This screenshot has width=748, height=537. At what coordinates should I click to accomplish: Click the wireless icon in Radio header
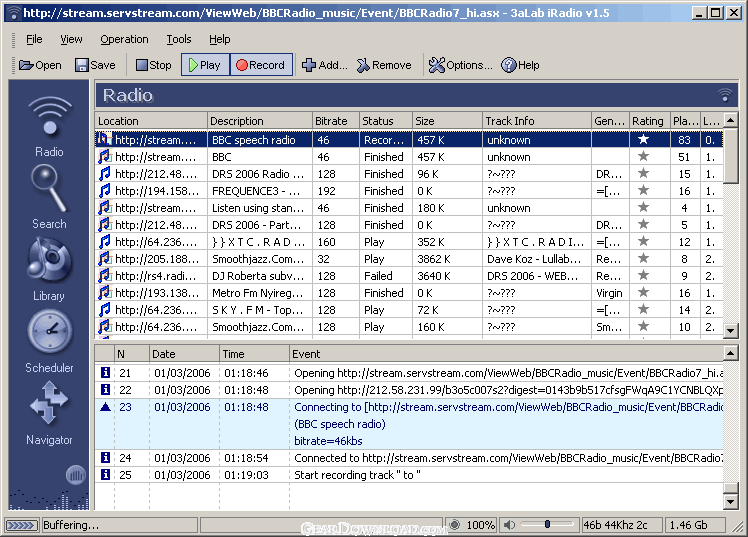click(725, 95)
